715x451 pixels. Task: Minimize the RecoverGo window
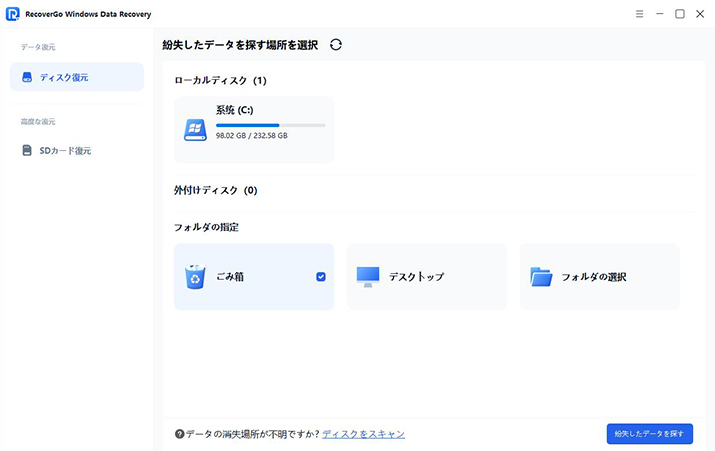[x=659, y=14]
